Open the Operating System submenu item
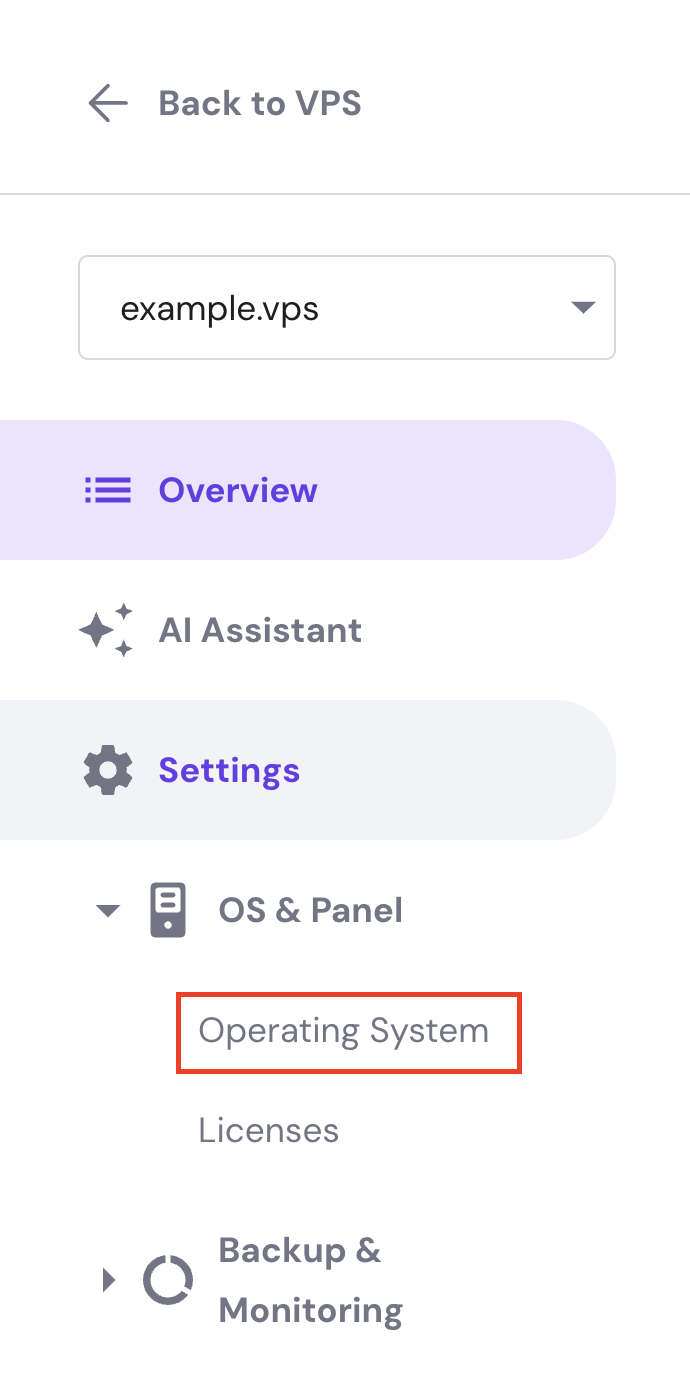 pyautogui.click(x=344, y=1031)
